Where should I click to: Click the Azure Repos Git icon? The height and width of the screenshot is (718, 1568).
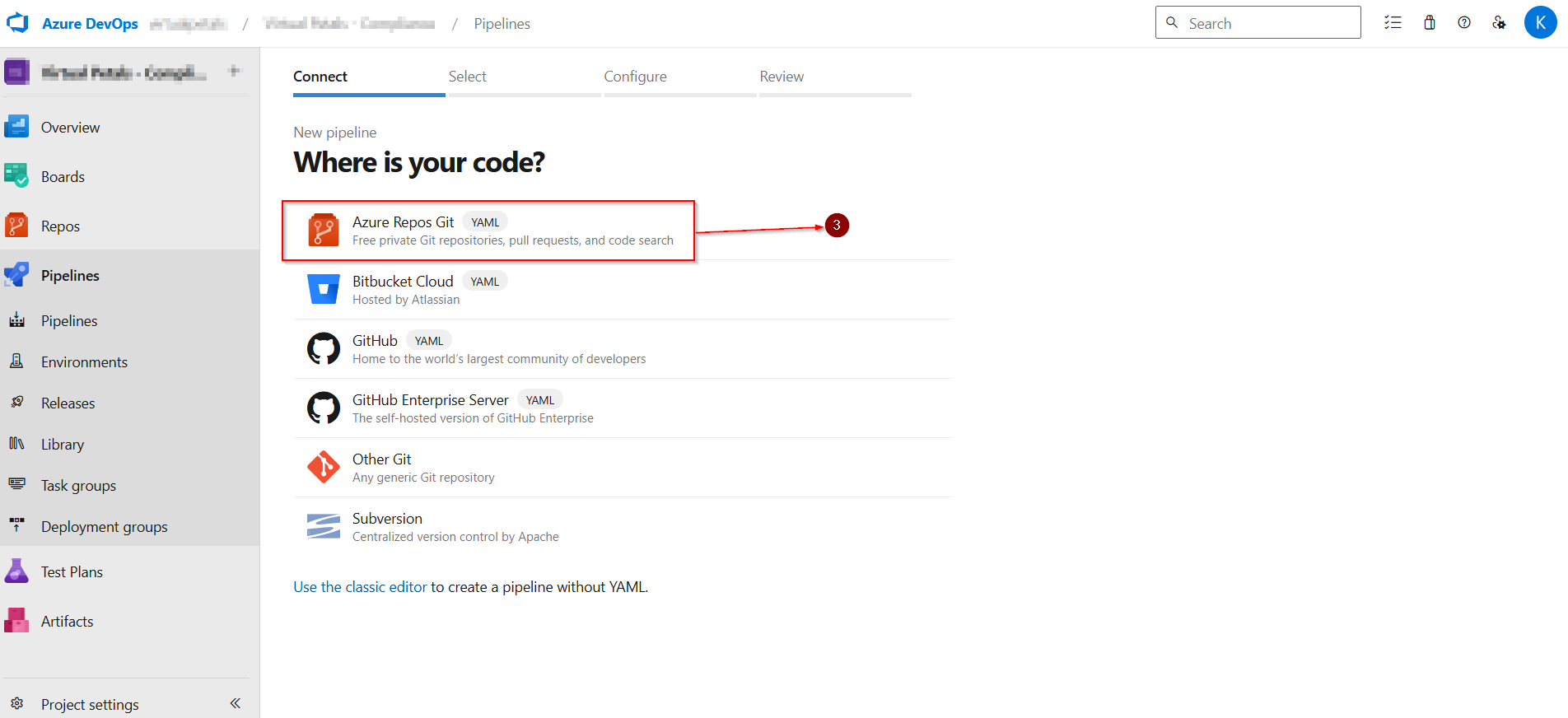[324, 230]
